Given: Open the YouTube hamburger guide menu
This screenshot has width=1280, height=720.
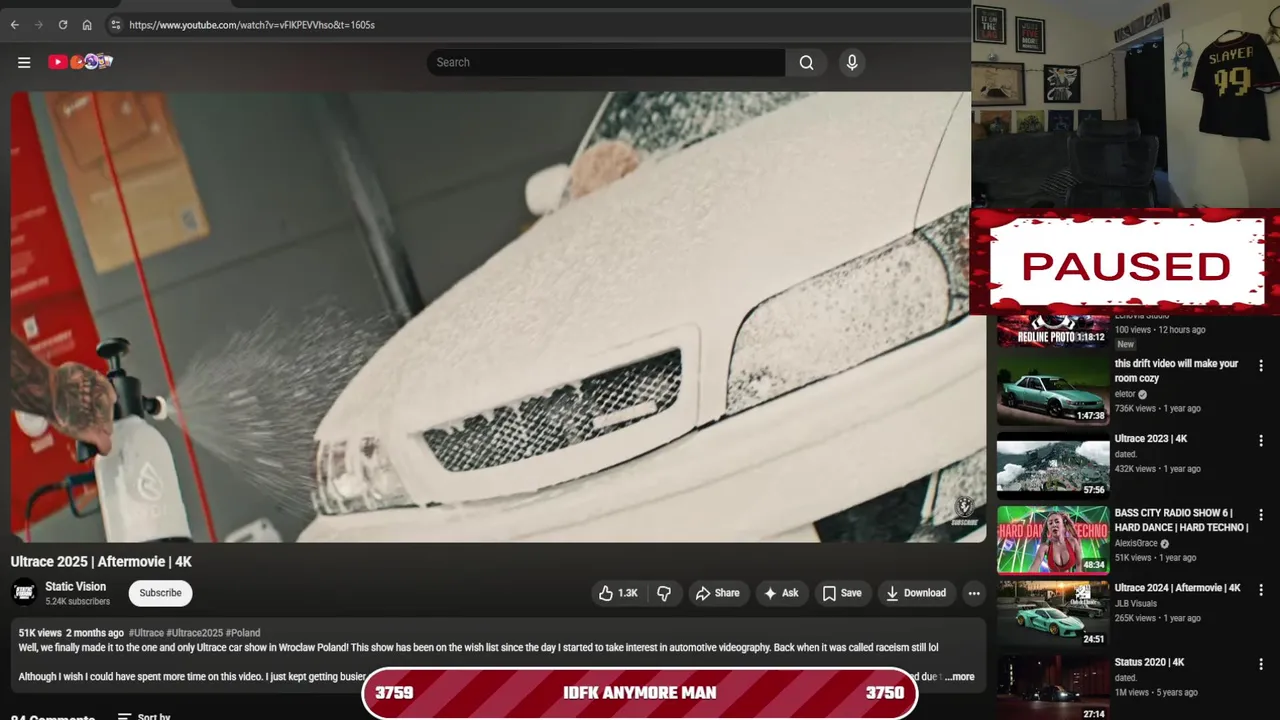Looking at the screenshot, I should tap(24, 62).
